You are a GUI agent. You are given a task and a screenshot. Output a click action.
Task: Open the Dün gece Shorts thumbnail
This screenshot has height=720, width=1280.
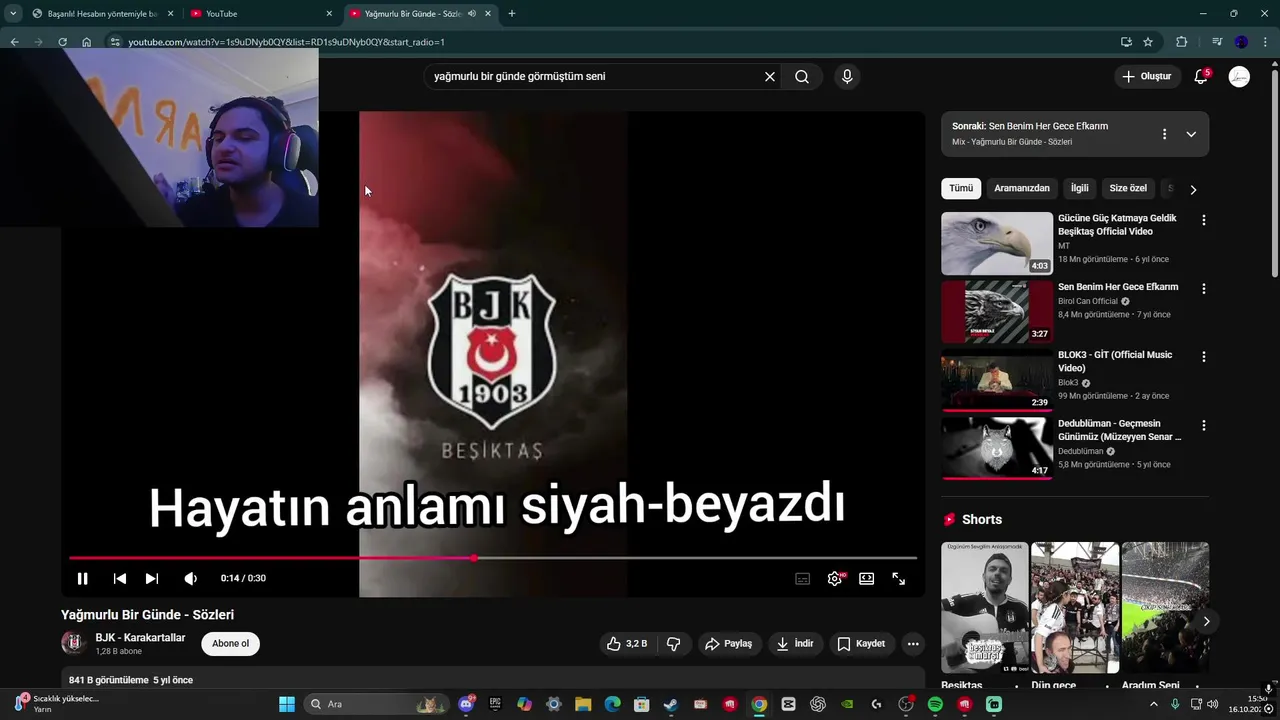pyautogui.click(x=1075, y=608)
